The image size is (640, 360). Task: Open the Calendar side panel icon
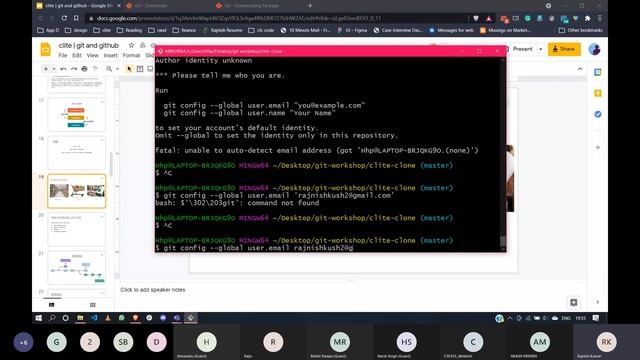[598, 72]
